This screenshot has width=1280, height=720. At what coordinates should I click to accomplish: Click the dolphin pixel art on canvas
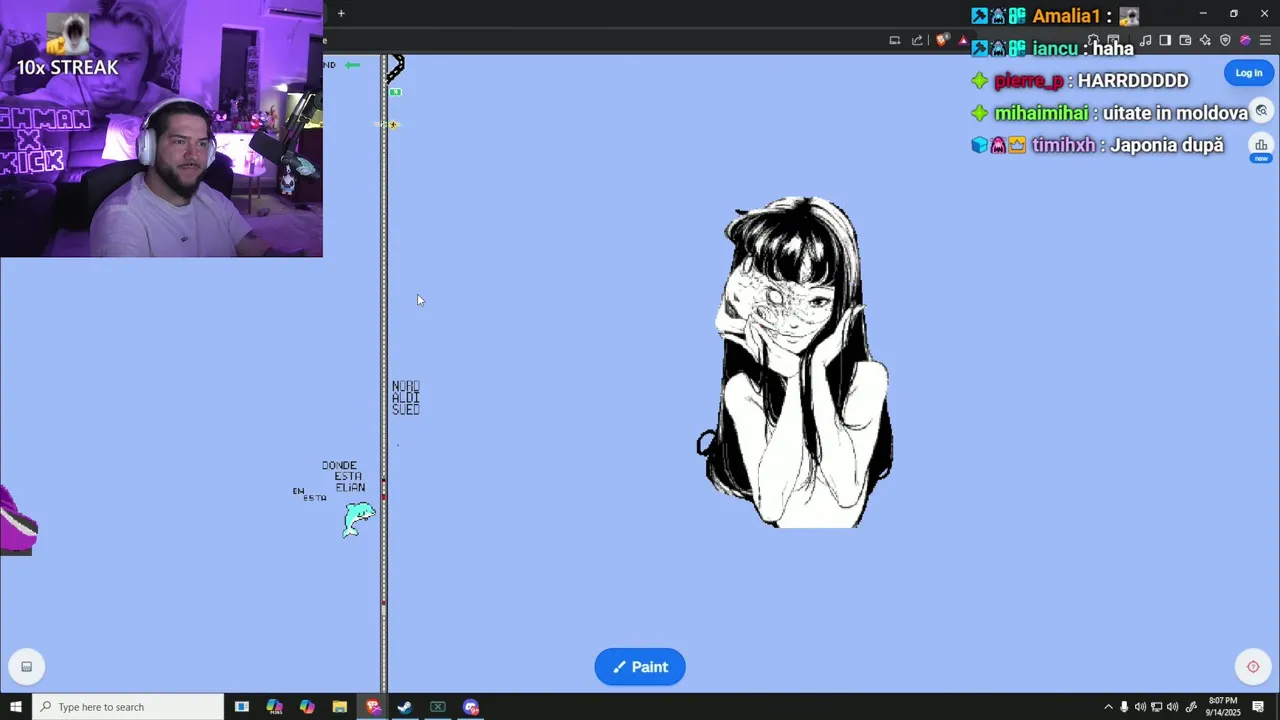point(358,519)
